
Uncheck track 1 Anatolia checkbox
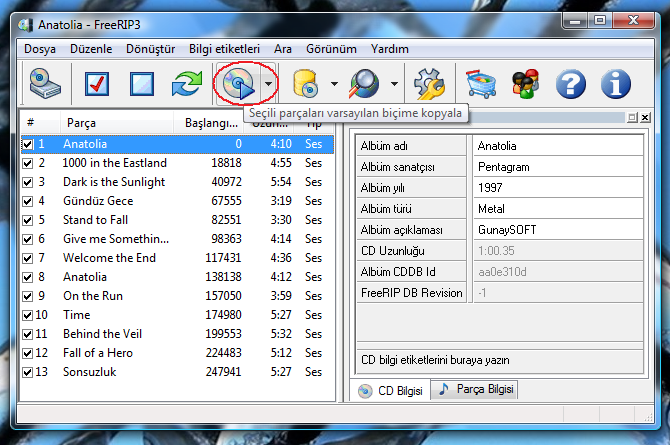[x=28, y=144]
